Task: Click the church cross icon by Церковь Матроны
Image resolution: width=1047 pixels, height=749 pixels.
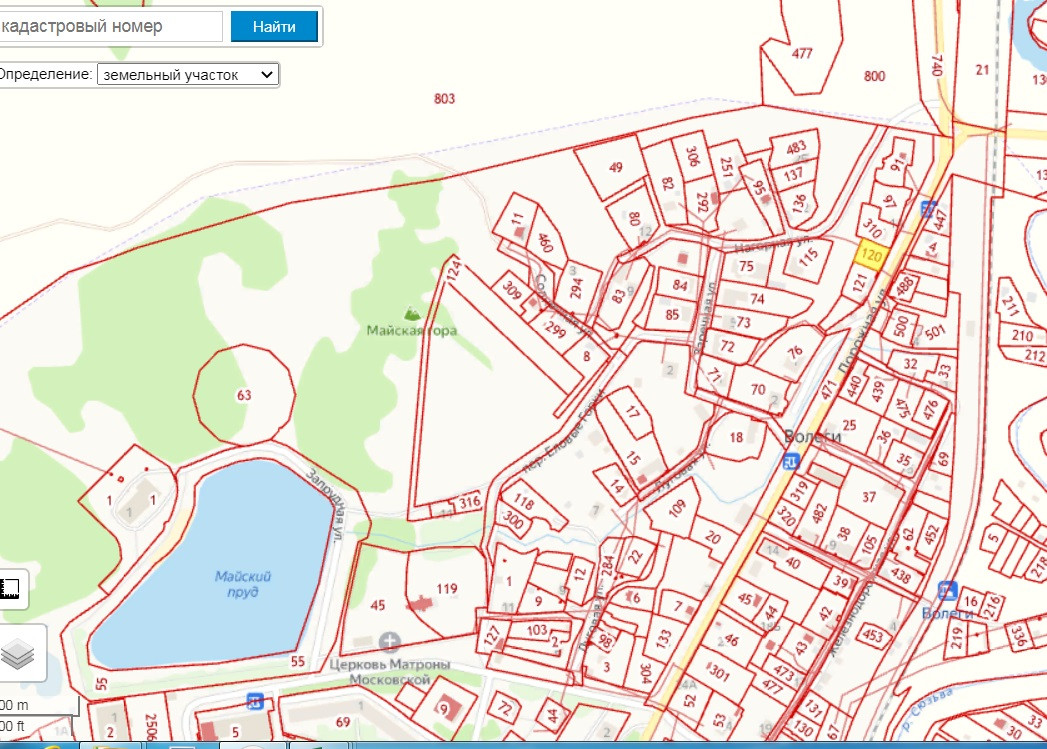Action: pyautogui.click(x=391, y=642)
